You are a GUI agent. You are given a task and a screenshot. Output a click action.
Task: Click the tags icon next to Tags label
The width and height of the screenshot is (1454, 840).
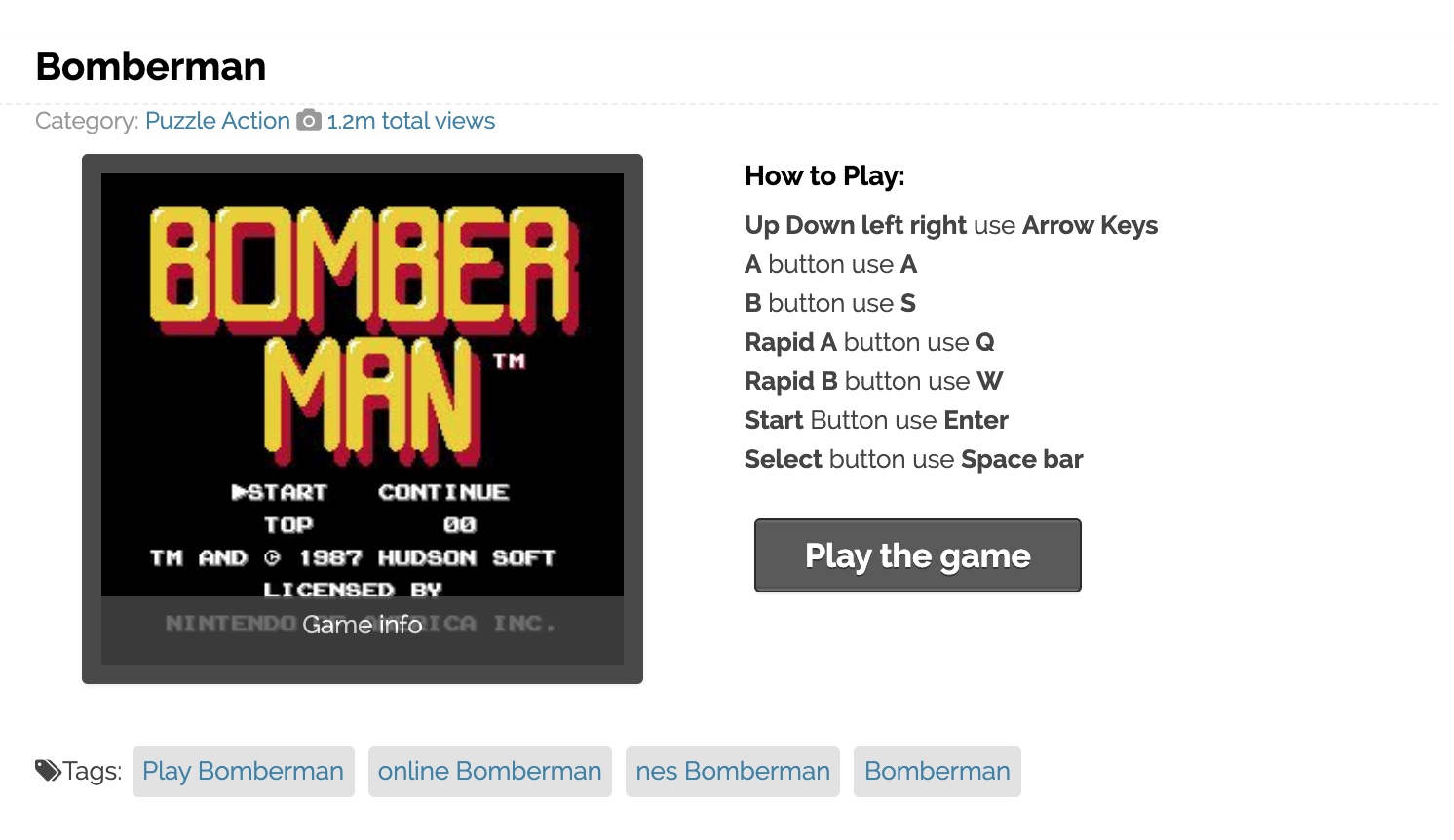pos(48,771)
